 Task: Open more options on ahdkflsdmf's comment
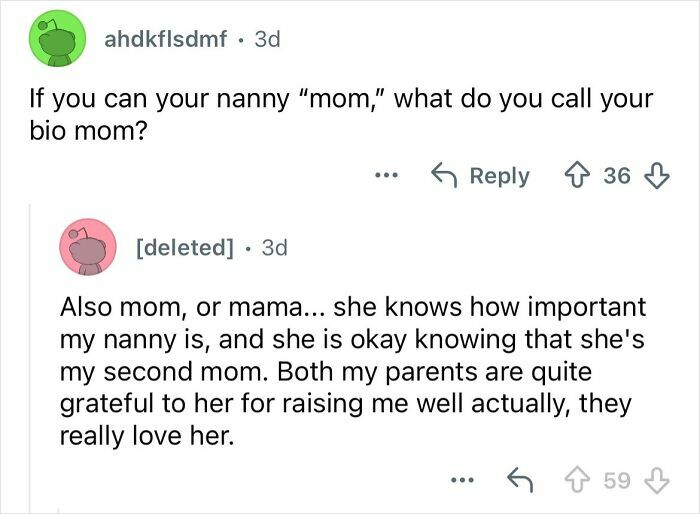tap(385, 176)
